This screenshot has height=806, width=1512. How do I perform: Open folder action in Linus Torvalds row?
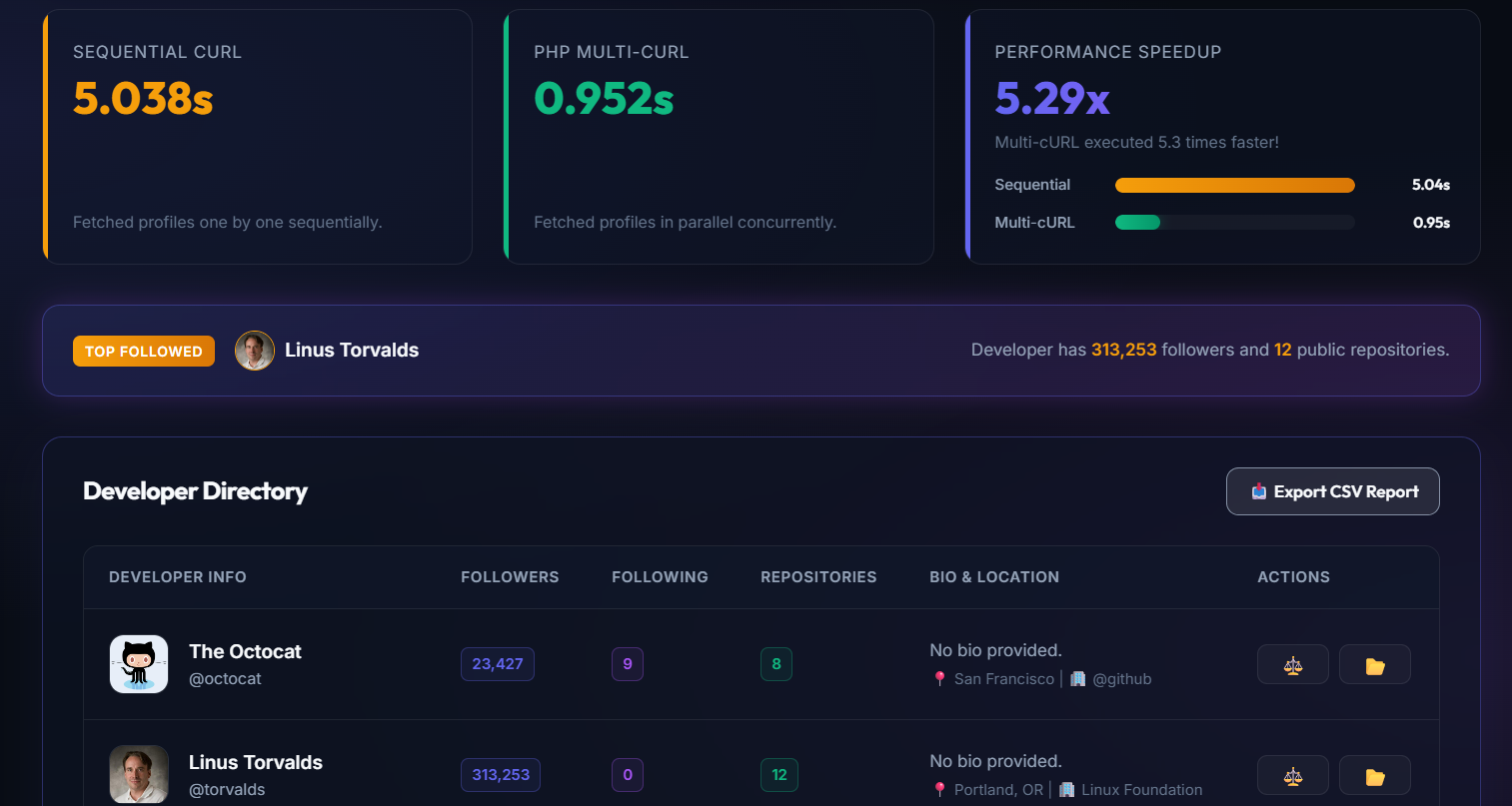(1375, 775)
